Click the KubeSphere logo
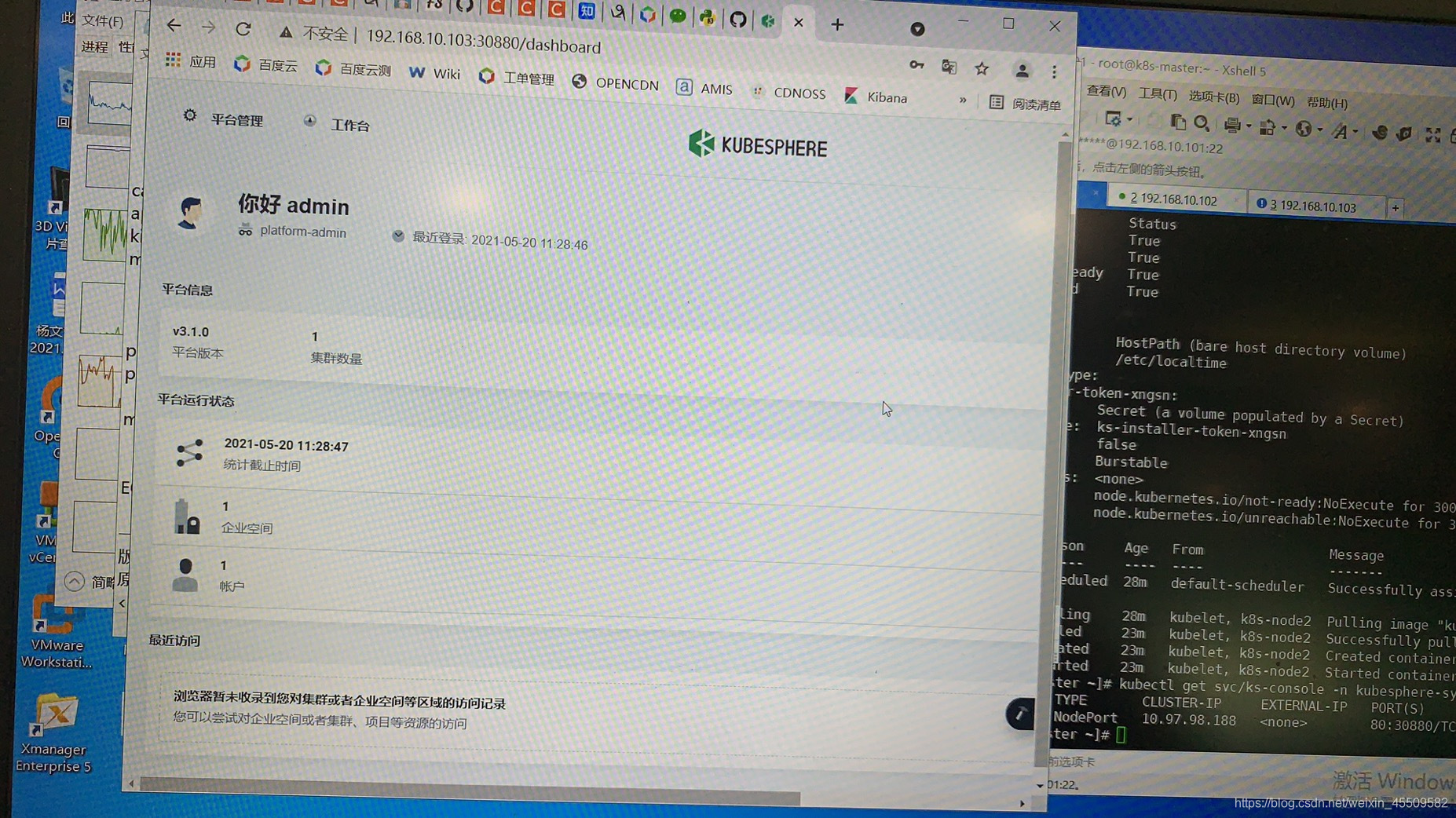1456x818 pixels. tap(757, 145)
